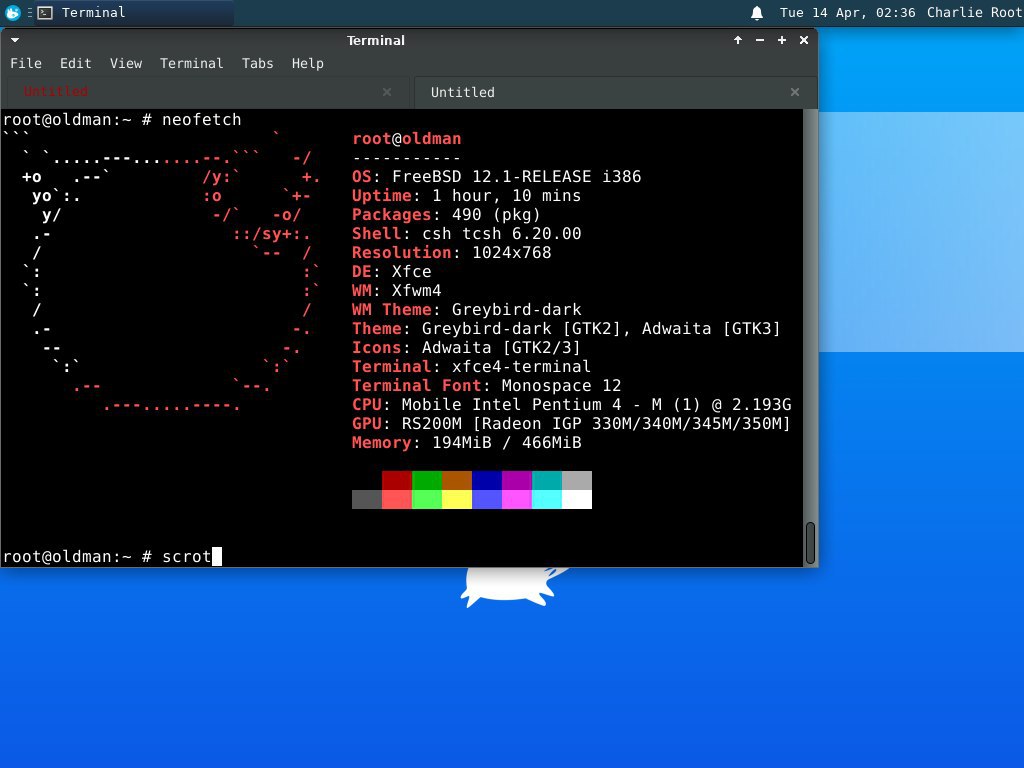Open the terminal window menu arrow

14,40
